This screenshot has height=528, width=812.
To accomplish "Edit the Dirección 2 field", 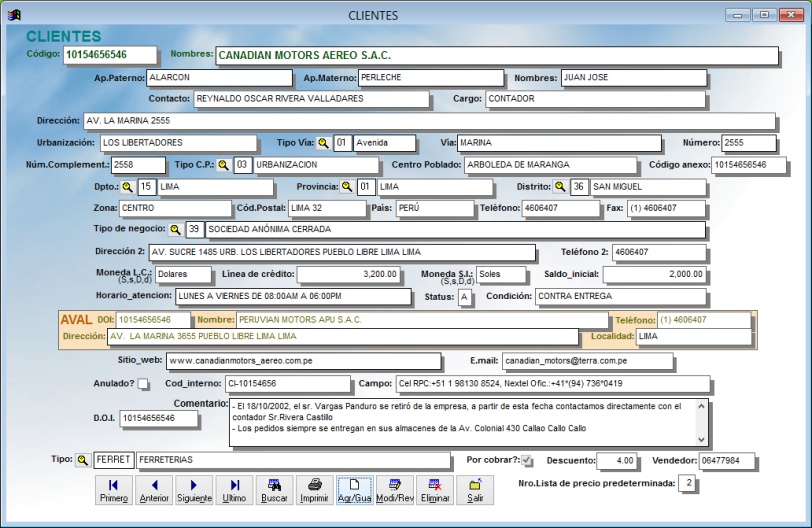I will 342,253.
